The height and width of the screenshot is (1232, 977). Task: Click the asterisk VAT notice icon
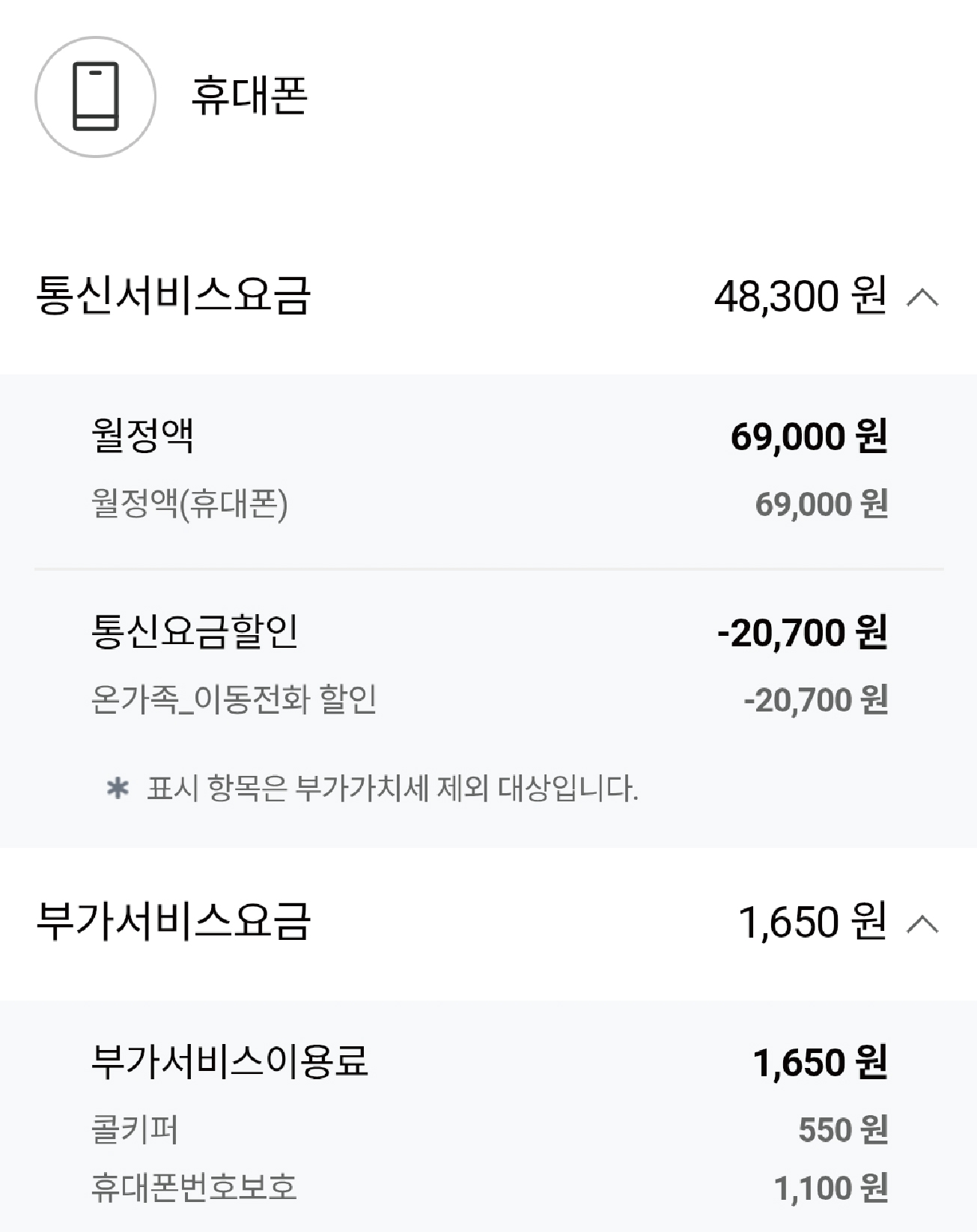118,788
